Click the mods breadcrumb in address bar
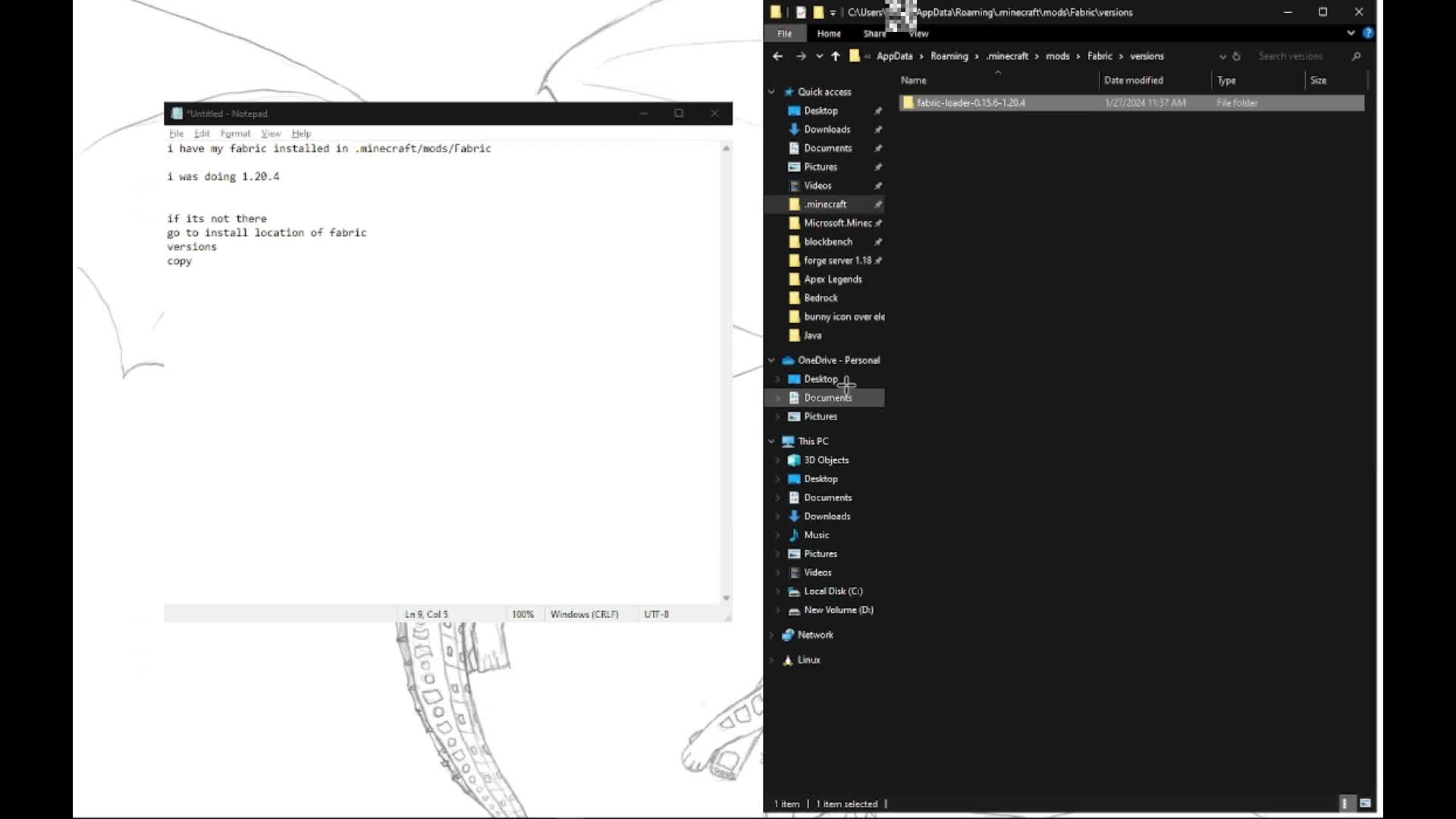The image size is (1456, 819). [1057, 56]
